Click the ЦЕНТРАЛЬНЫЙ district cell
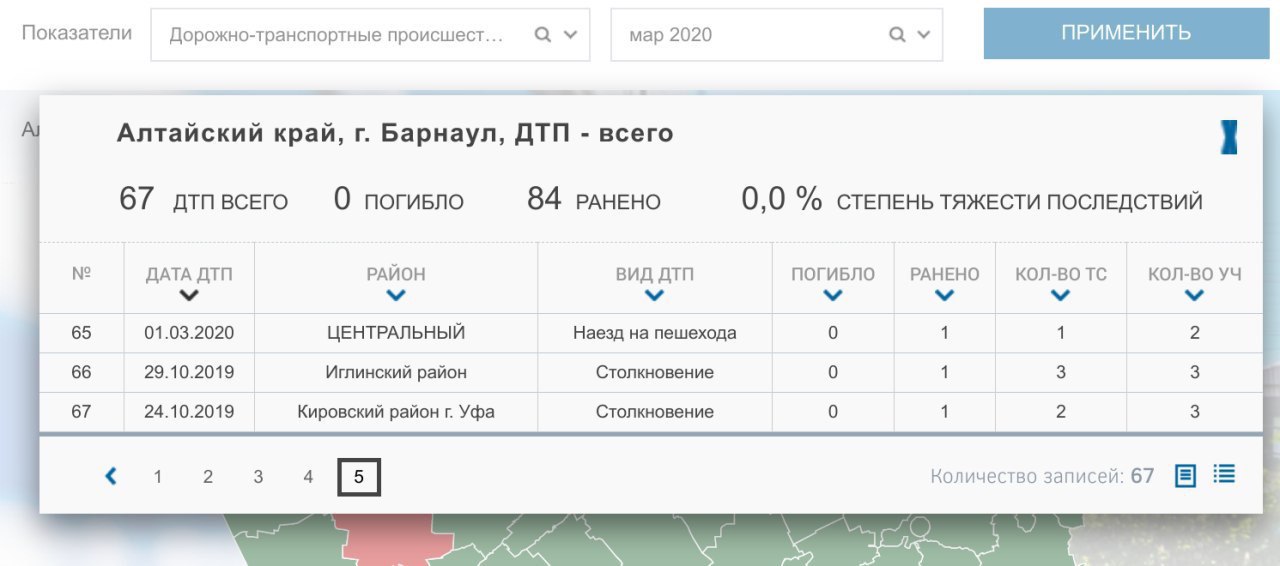 (x=396, y=333)
